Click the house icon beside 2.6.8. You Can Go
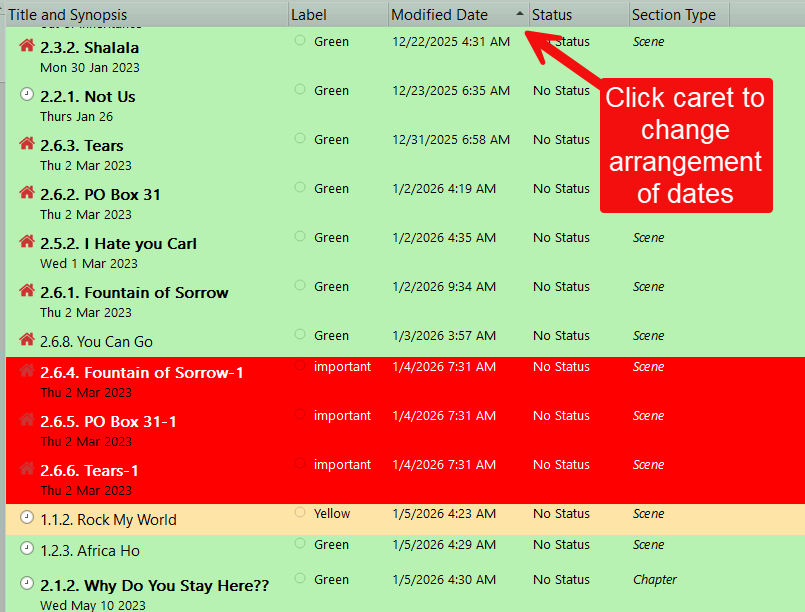The image size is (805, 612). tap(27, 340)
